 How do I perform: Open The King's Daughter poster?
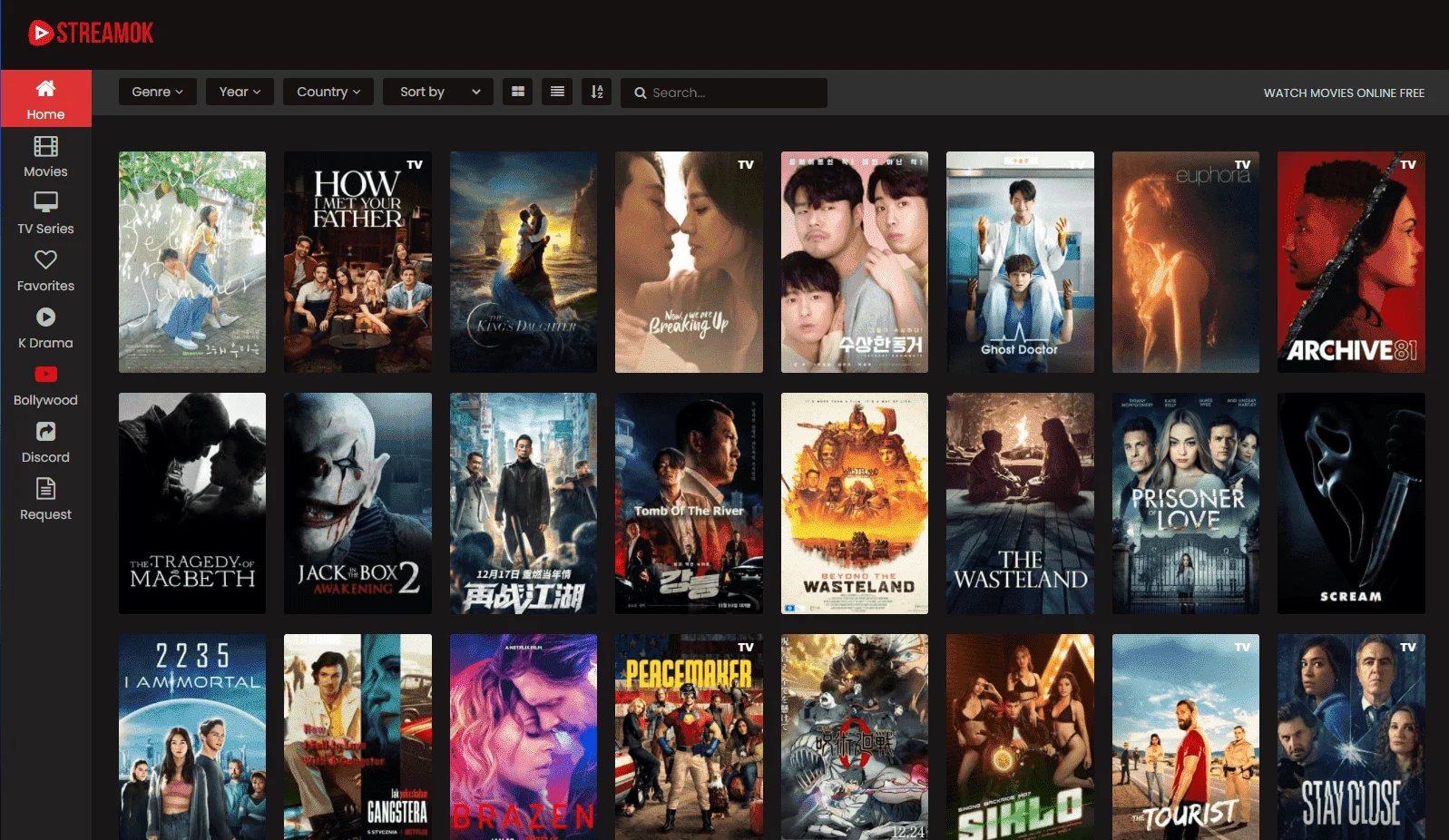click(524, 262)
